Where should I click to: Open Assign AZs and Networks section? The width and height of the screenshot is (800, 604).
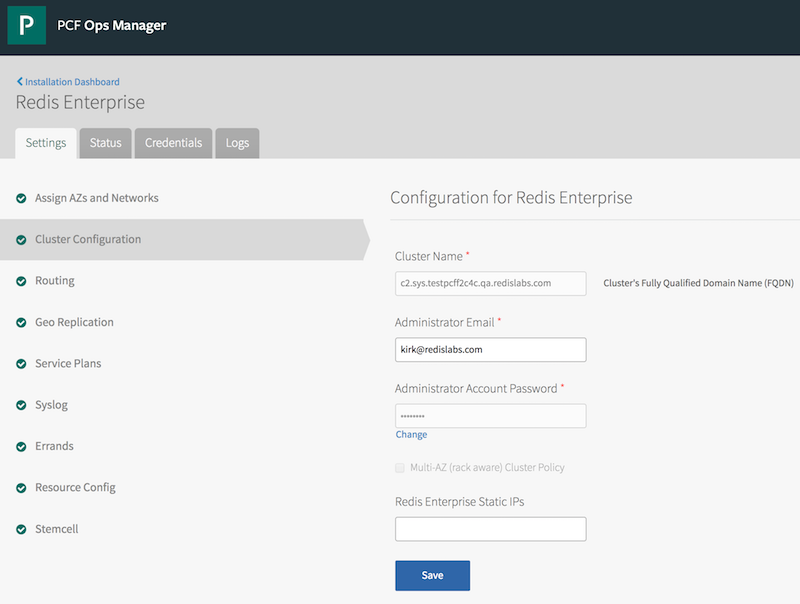point(96,198)
